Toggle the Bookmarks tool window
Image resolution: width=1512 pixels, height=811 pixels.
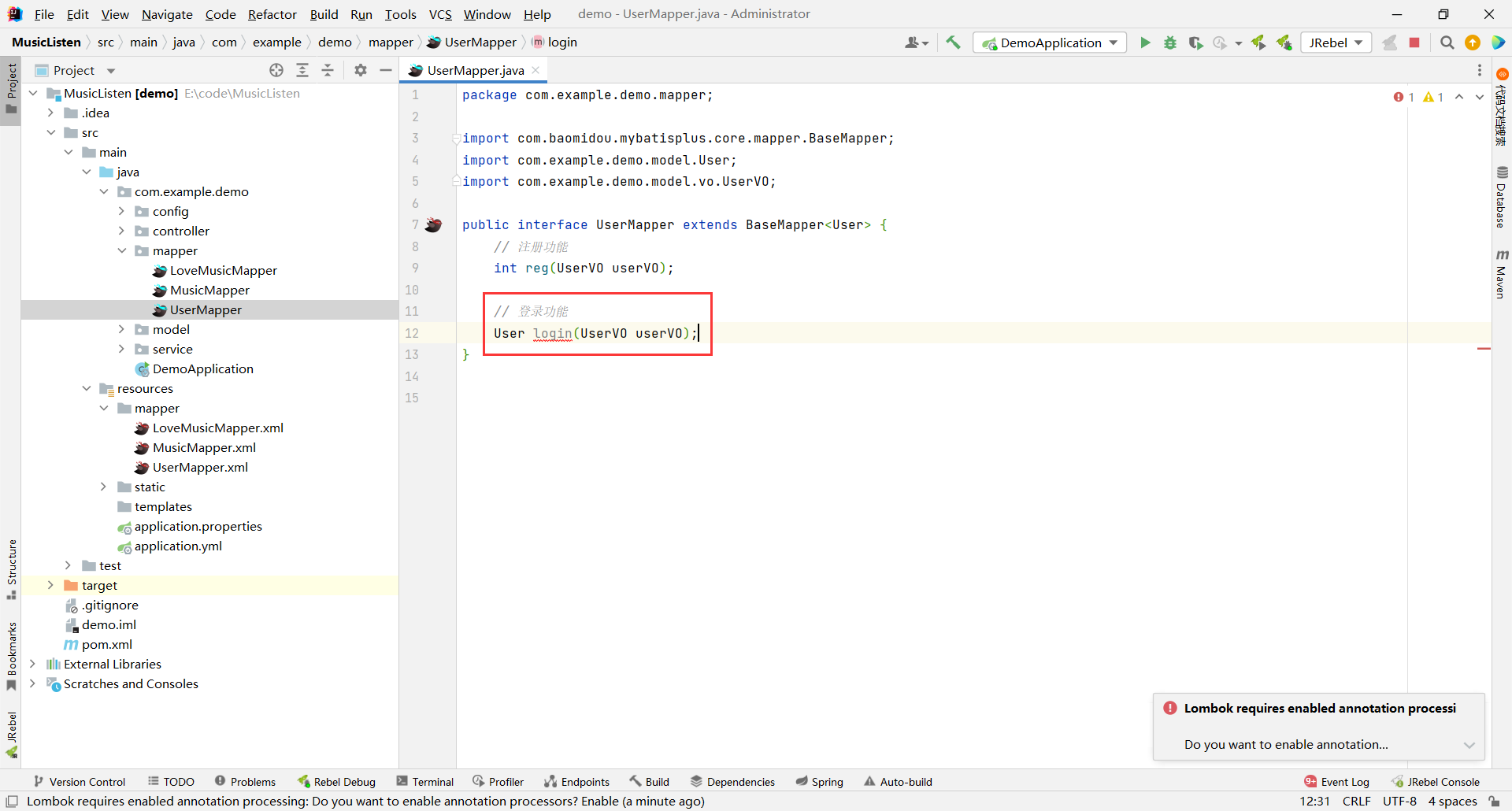[11, 655]
